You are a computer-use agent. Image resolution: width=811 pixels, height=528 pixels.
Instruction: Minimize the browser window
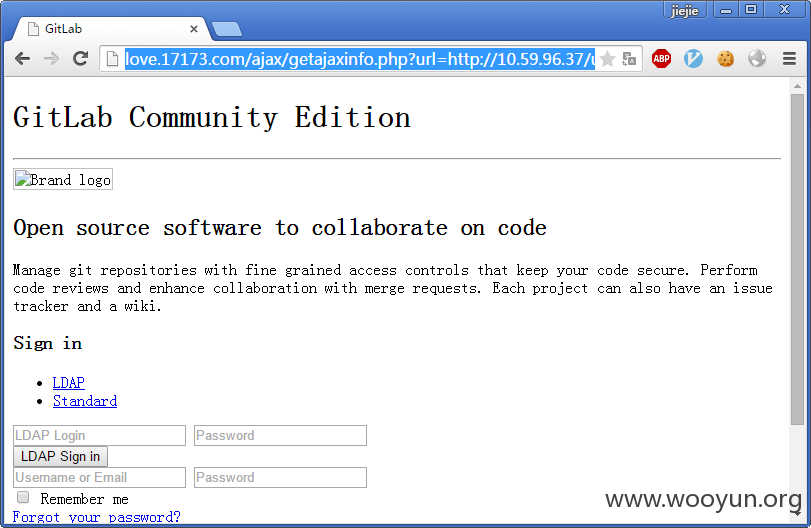coord(726,10)
